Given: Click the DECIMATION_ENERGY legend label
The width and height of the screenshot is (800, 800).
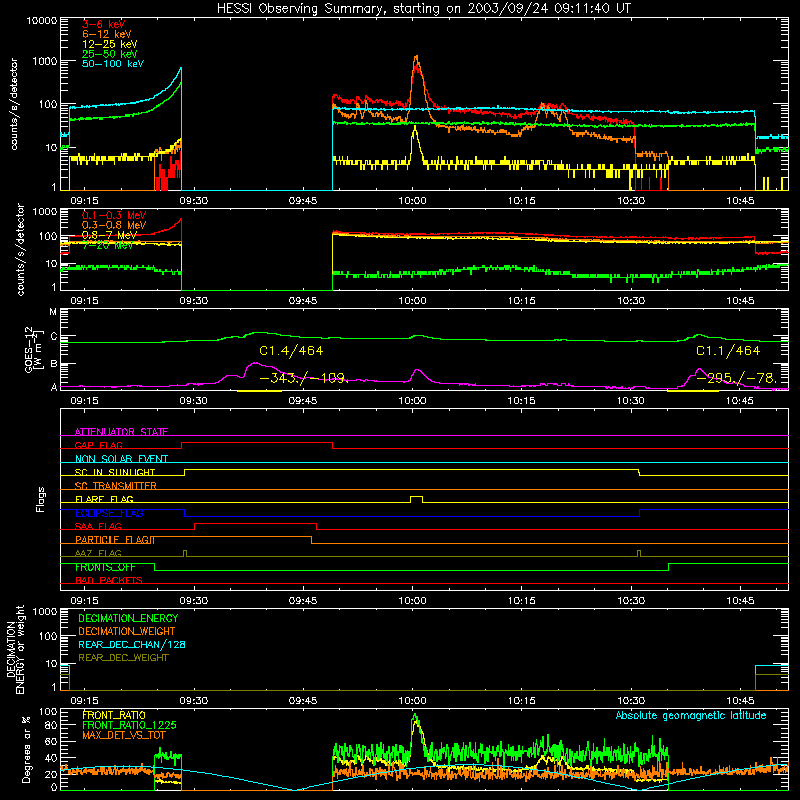Looking at the screenshot, I should point(128,618).
